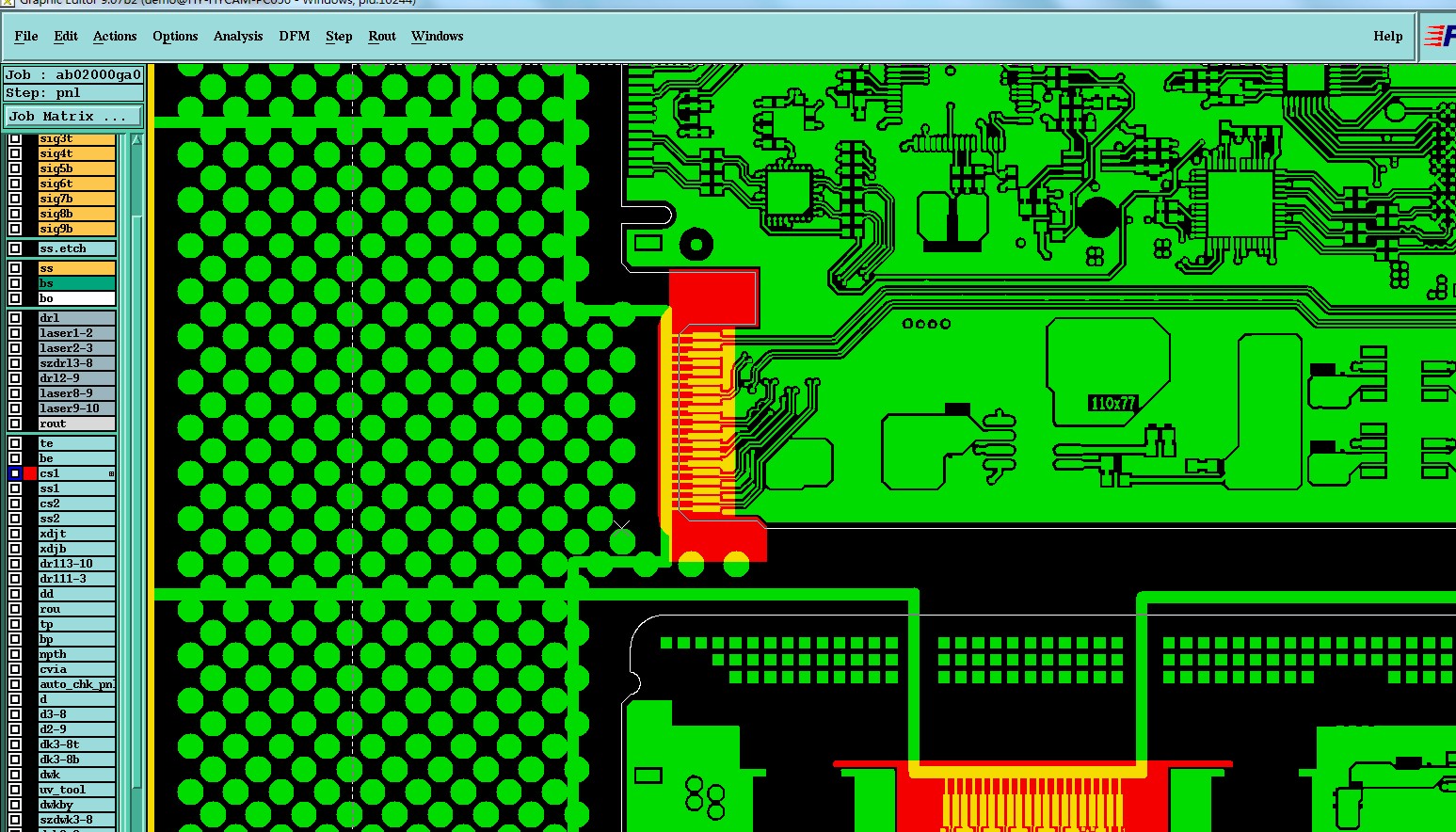Click the small grid icon on cs1 row
1456x832 pixels.
(x=111, y=473)
